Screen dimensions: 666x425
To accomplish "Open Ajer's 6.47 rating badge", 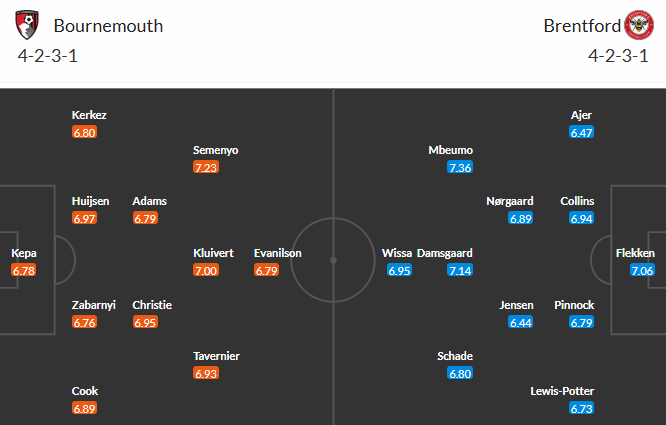I will click(581, 132).
